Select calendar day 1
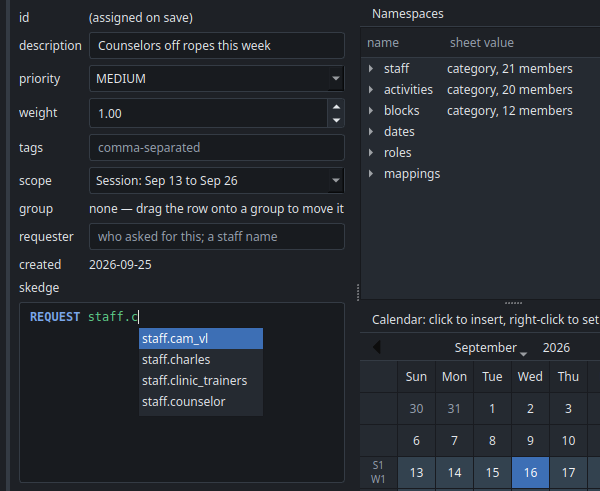 tap(492, 409)
